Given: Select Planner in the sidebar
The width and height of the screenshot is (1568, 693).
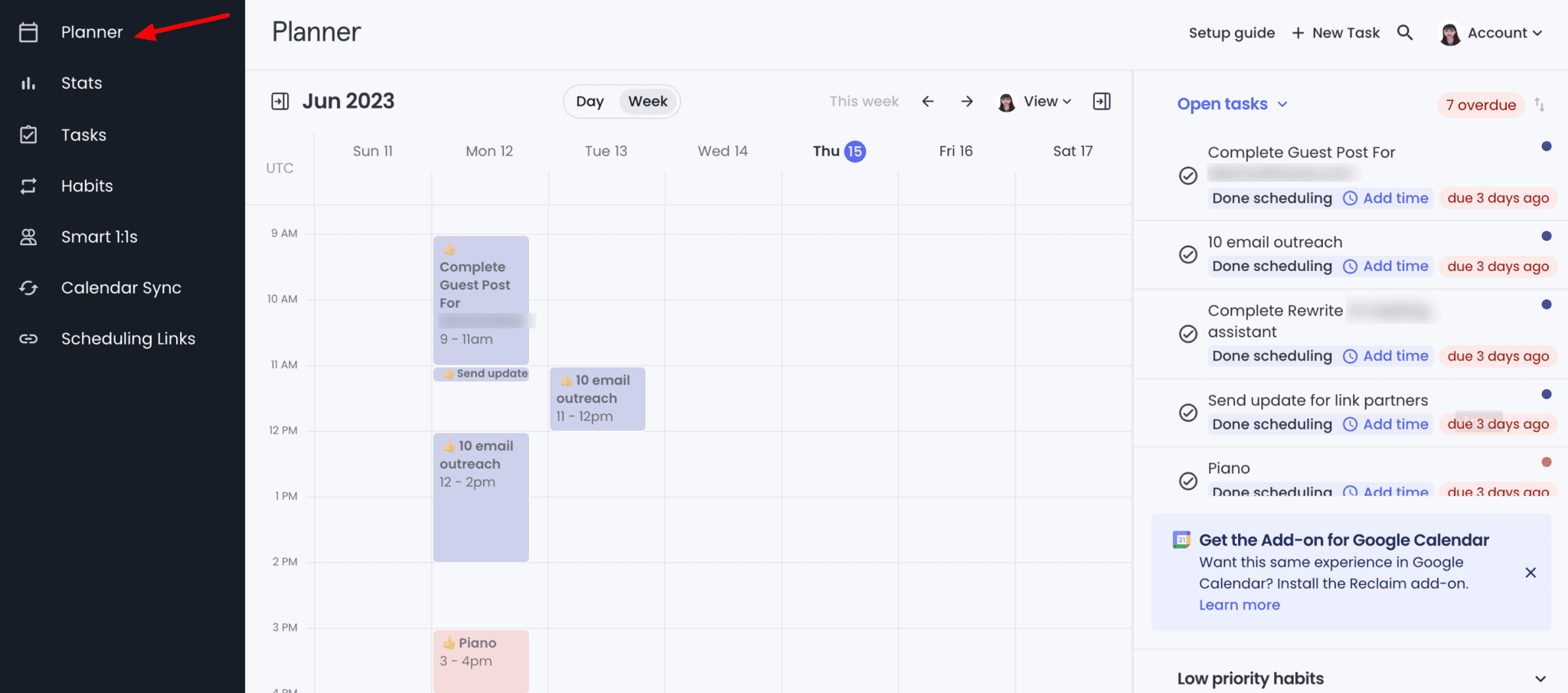Looking at the screenshot, I should point(92,32).
